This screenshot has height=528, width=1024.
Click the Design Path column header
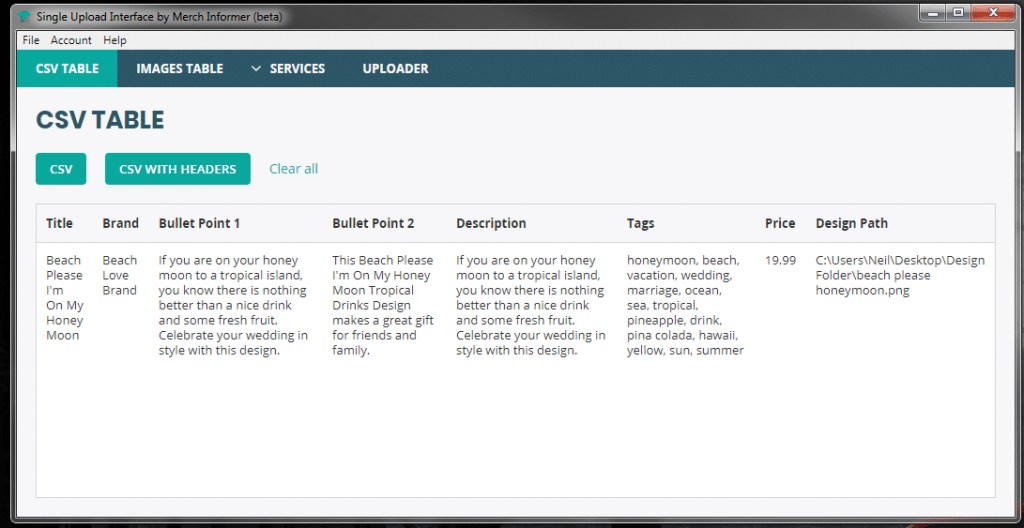click(x=852, y=223)
